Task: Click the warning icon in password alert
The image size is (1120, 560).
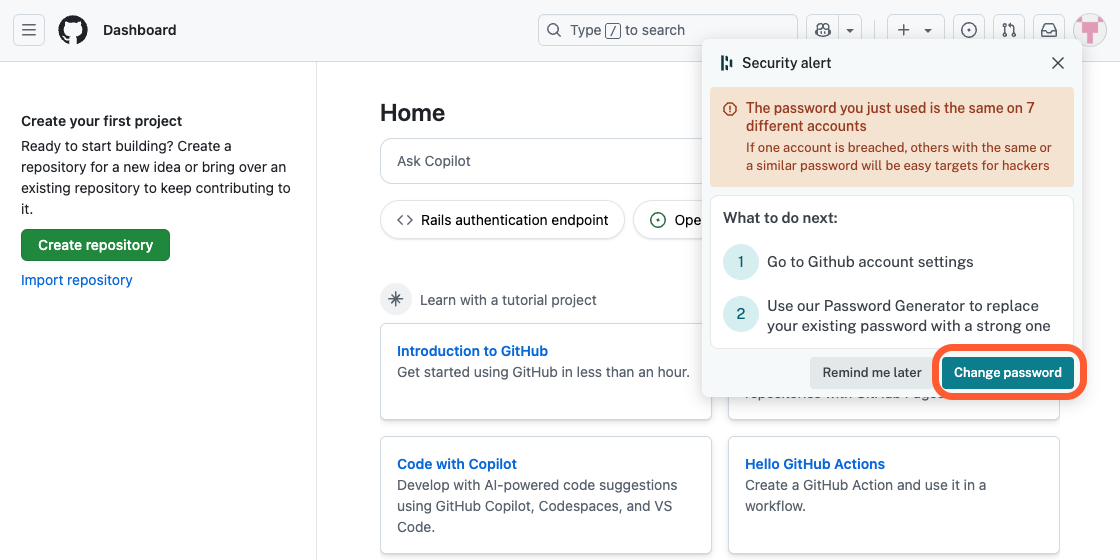Action: [729, 109]
